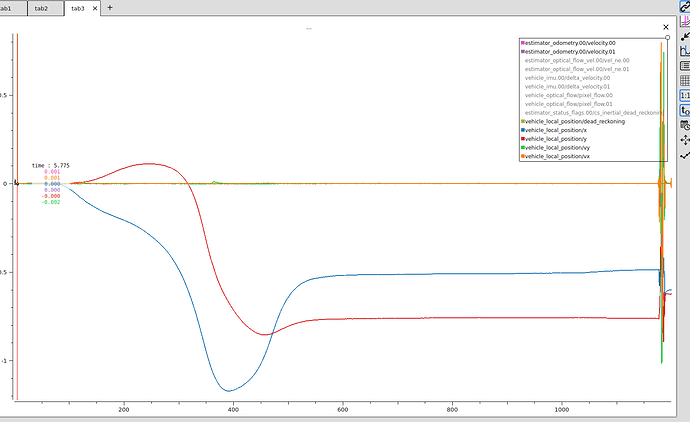The image size is (690, 422).
Task: Click the grid icon in right toolbar
Action: point(685,81)
